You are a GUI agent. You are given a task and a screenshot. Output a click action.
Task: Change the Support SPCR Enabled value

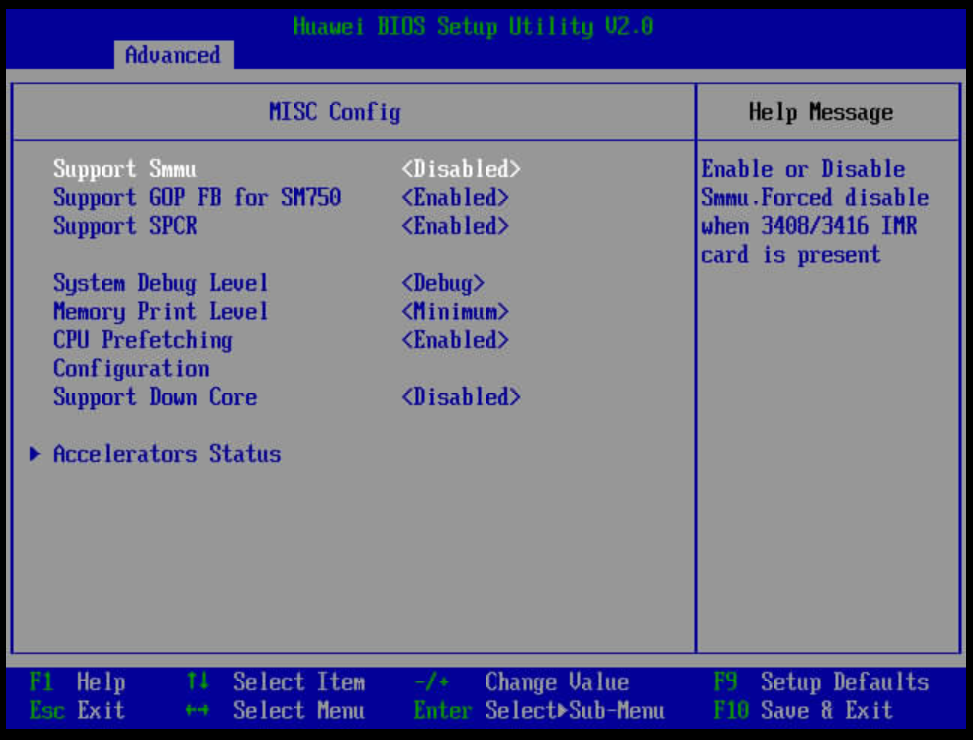455,226
